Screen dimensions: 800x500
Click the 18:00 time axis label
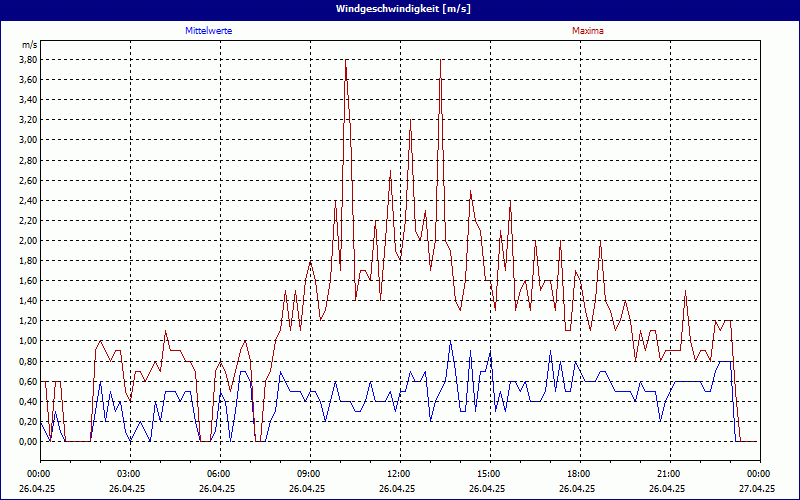(x=578, y=474)
